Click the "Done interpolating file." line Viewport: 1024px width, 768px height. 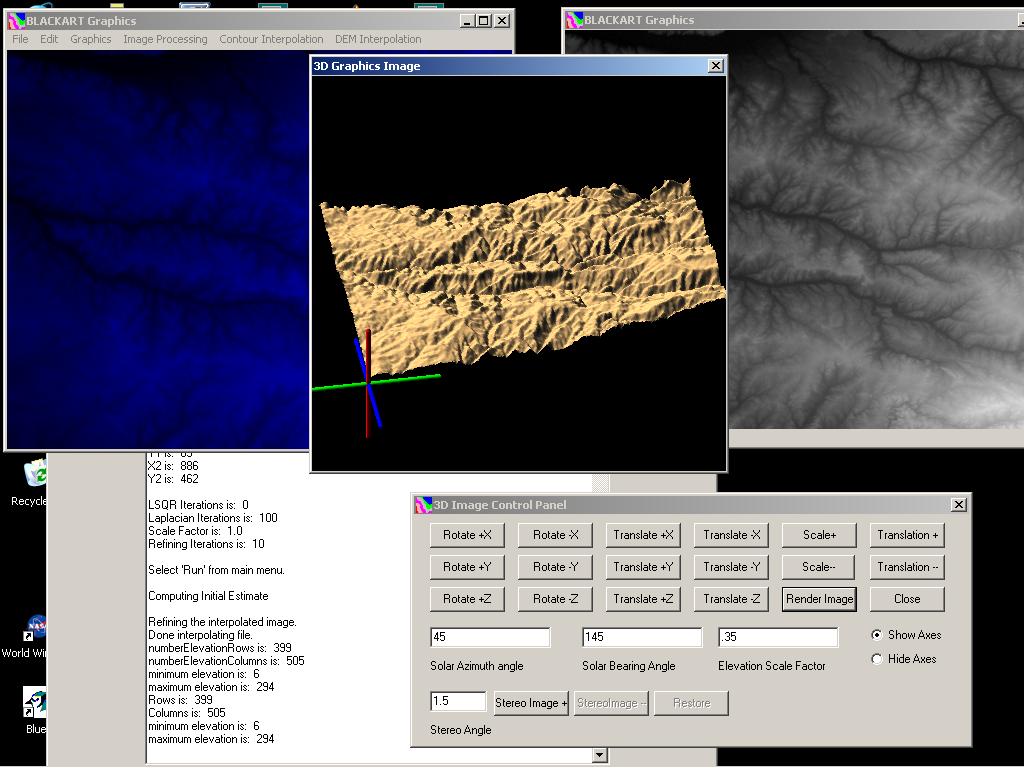click(200, 635)
